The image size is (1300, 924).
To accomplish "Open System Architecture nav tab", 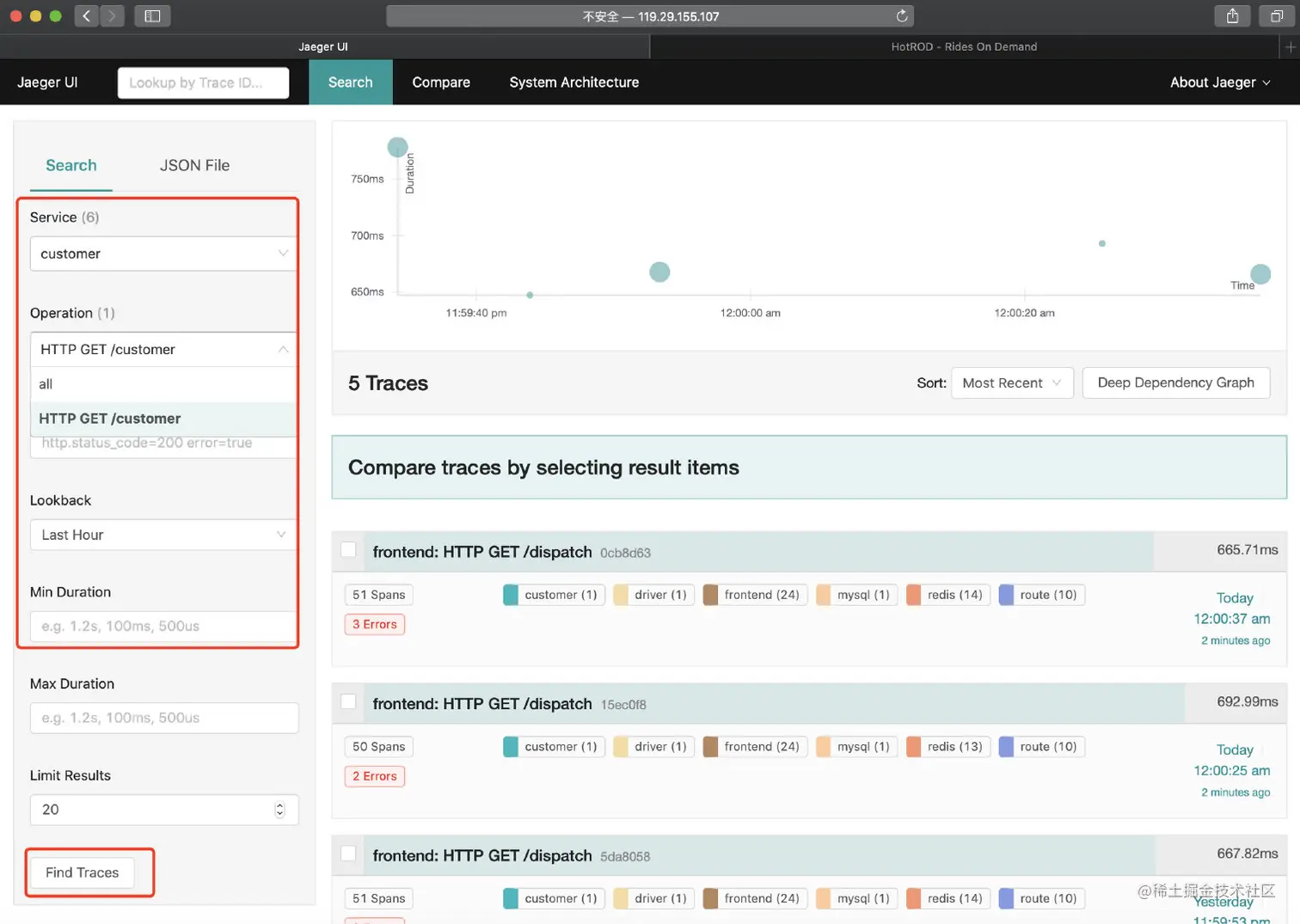I will 574,83.
